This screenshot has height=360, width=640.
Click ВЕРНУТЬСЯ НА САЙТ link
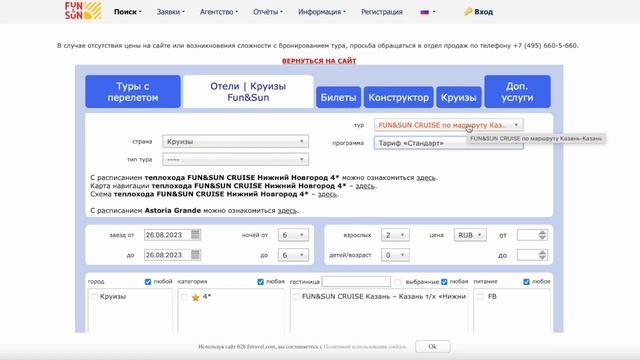point(319,61)
